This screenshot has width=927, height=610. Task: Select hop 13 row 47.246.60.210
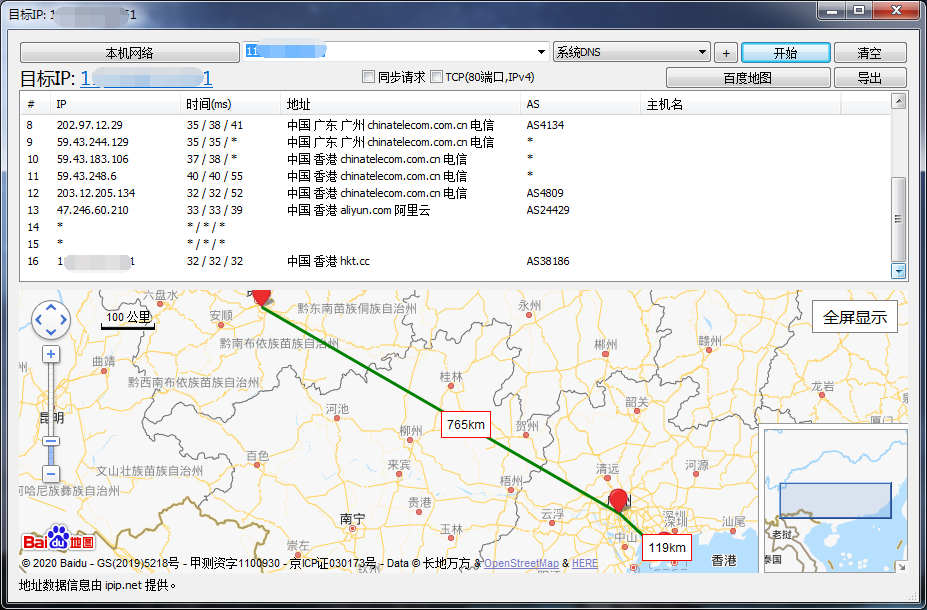pyautogui.click(x=455, y=210)
